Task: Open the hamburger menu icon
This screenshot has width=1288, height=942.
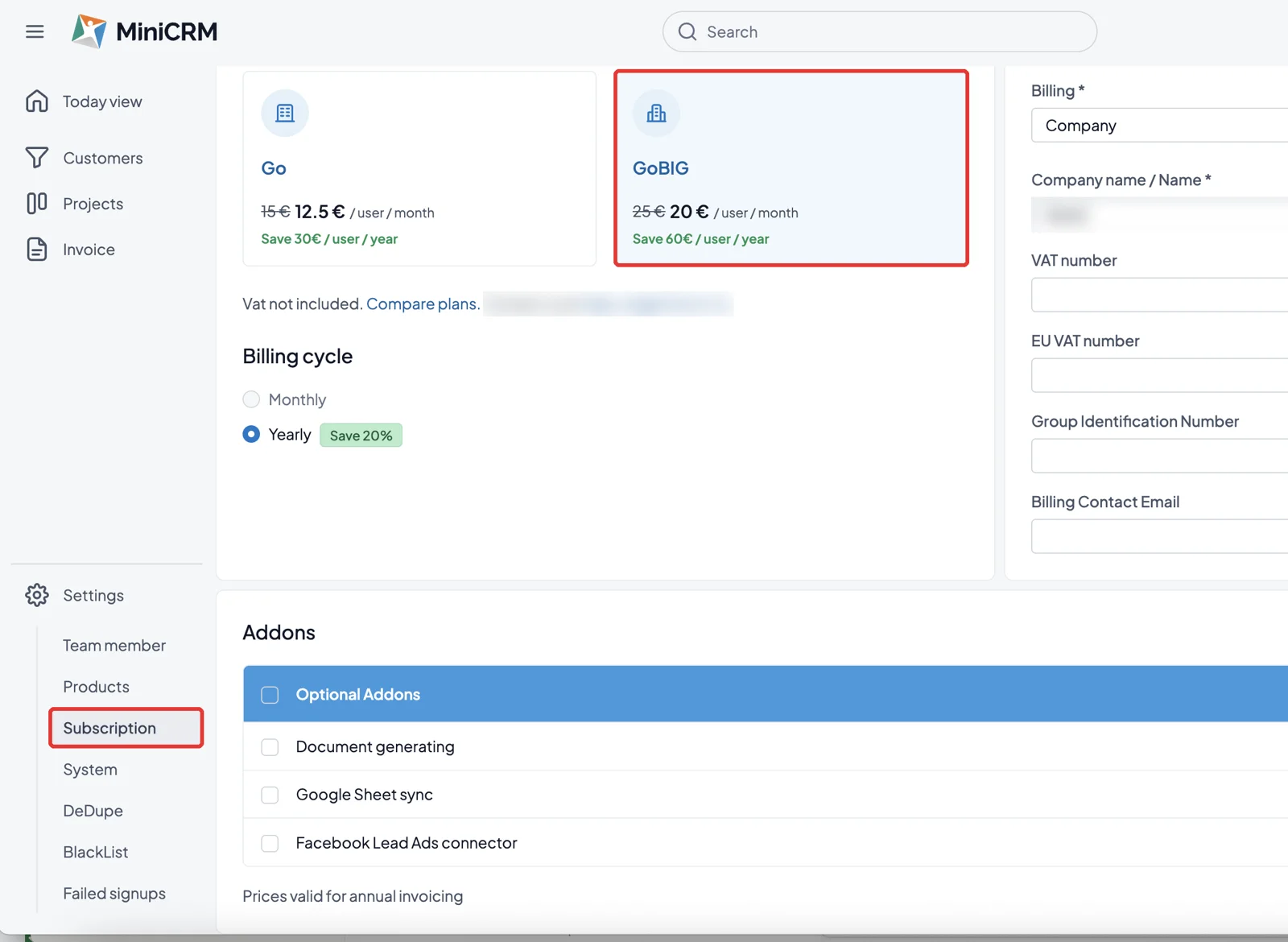Action: tap(35, 31)
